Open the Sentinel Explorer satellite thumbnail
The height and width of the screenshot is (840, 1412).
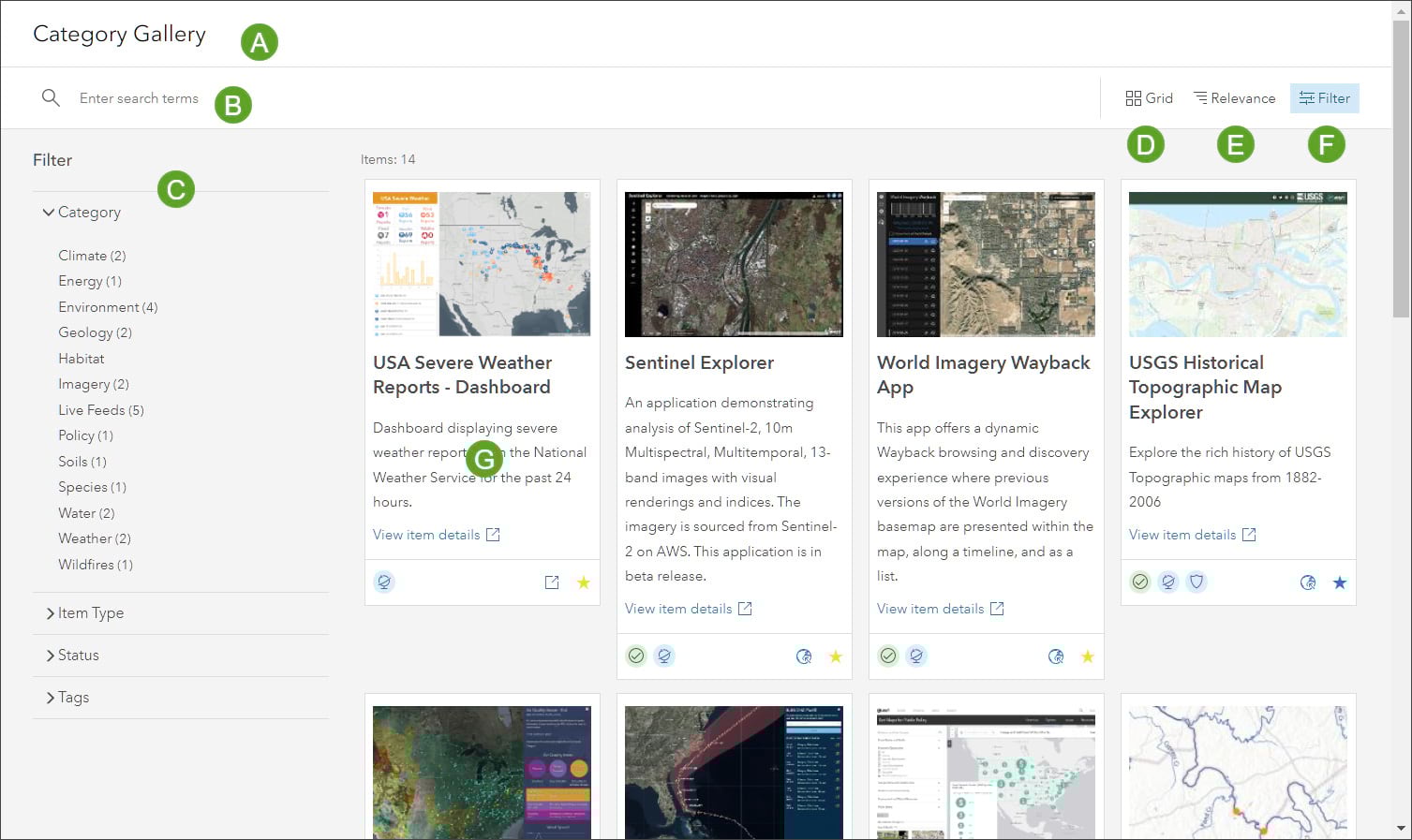(734, 264)
